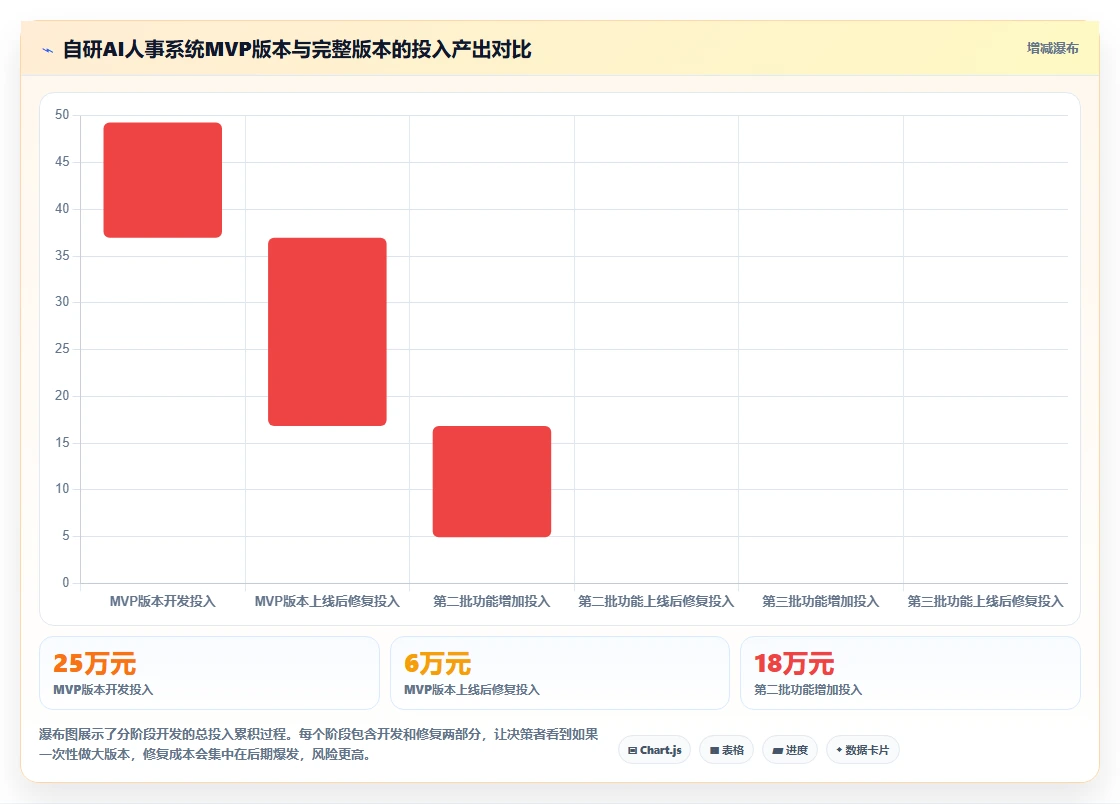Click the 数据卡片 chip
This screenshot has height=804, width=1120.
pos(863,750)
